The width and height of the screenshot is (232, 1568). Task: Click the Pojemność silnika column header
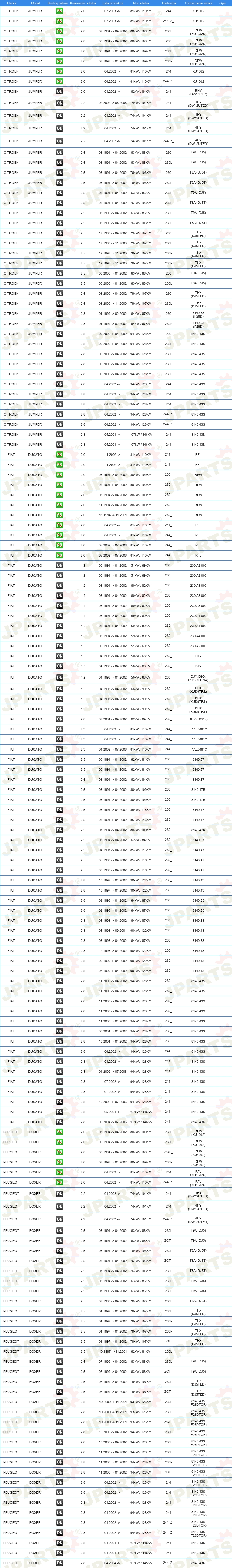(x=83, y=3)
